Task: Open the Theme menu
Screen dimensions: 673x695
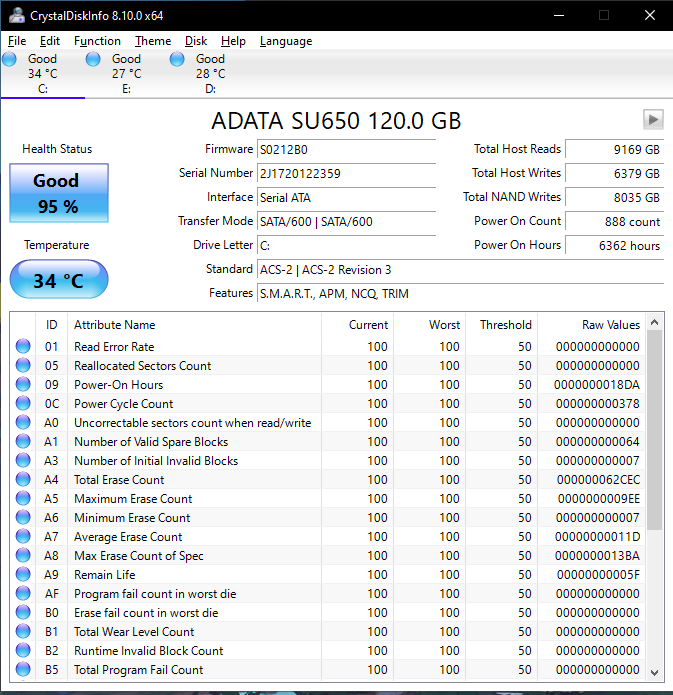Action: point(153,41)
